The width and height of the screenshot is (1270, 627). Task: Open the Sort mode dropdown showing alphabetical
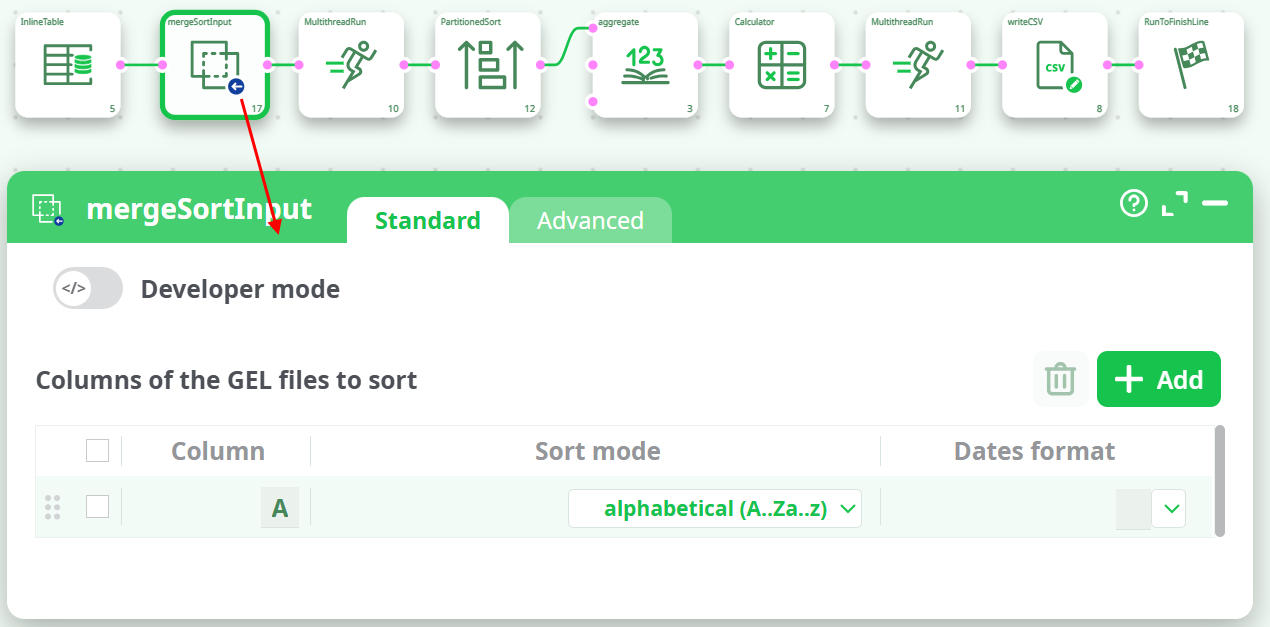coord(715,508)
